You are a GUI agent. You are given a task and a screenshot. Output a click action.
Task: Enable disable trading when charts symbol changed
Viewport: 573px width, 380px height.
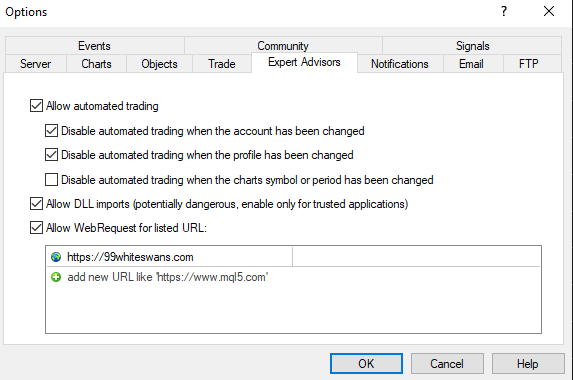[x=51, y=180]
